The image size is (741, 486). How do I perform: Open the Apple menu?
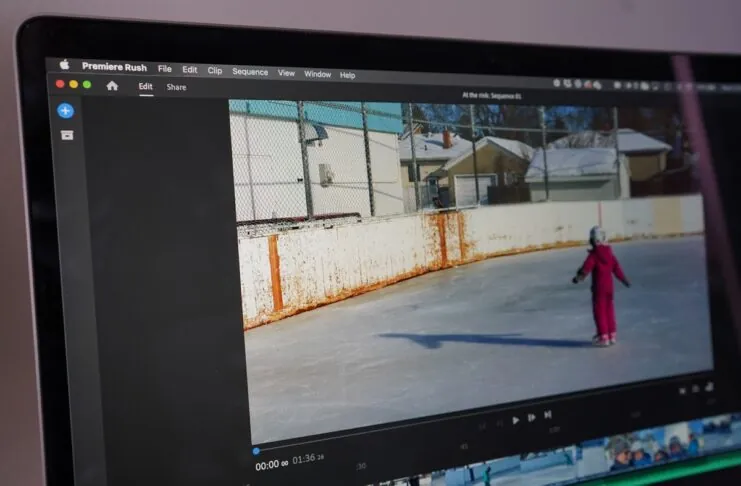click(65, 64)
